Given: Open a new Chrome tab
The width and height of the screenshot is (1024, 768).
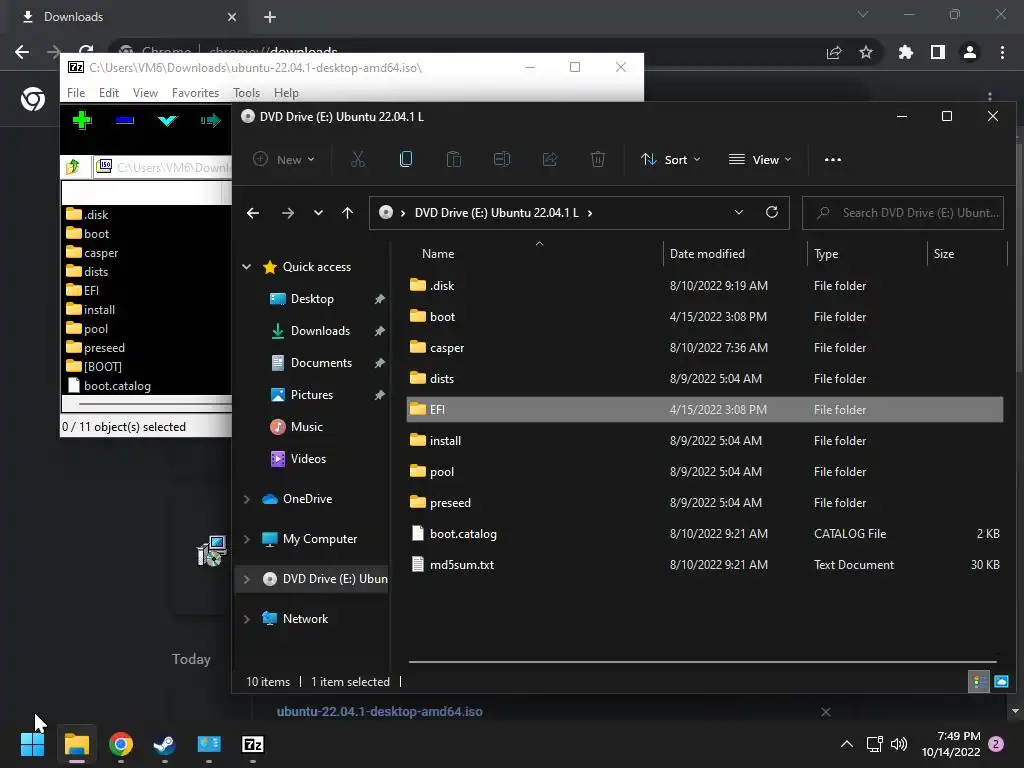Looking at the screenshot, I should point(270,17).
